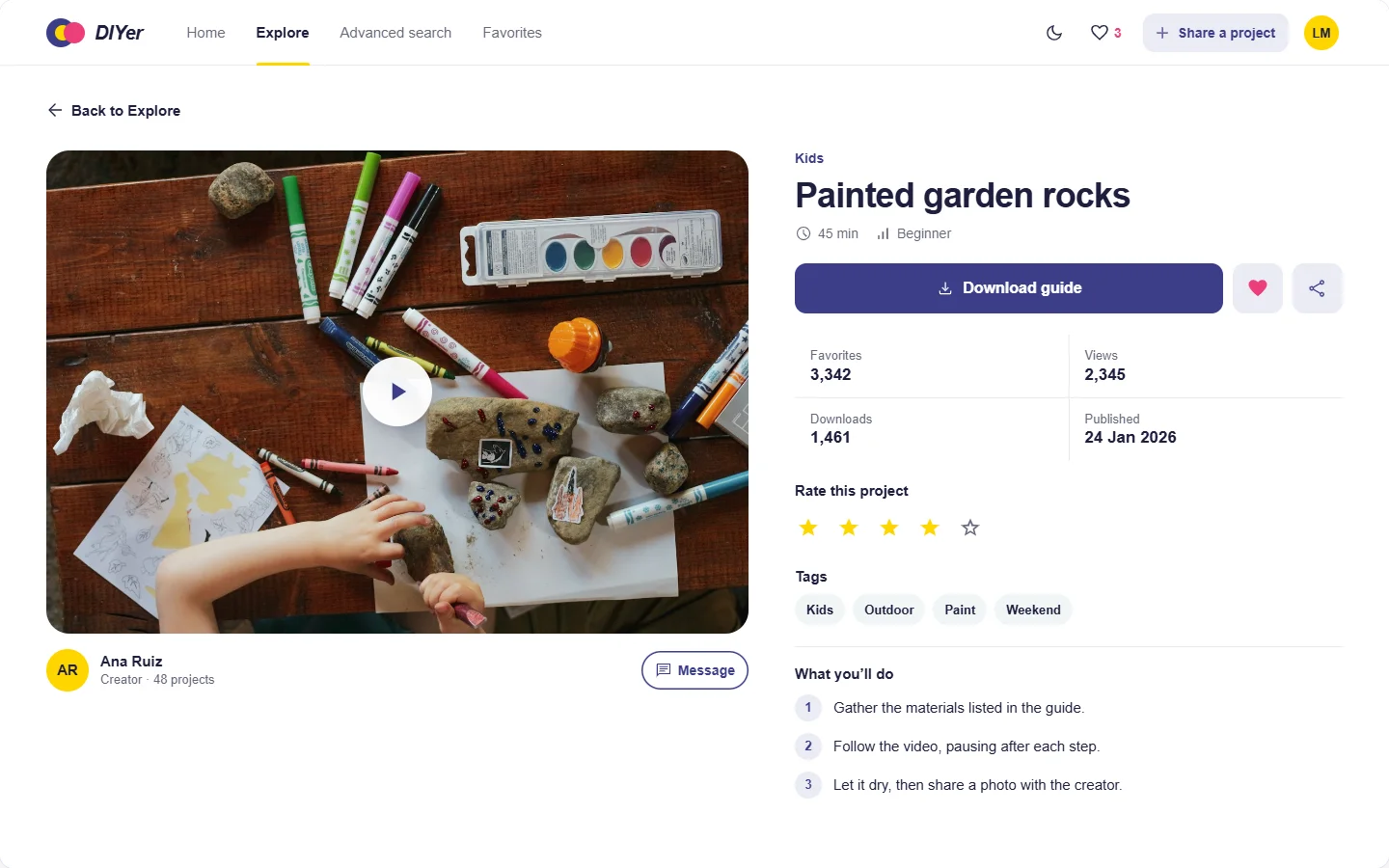1389x868 pixels.
Task: Open favorites via the heart counter icon
Action: (x=1105, y=33)
